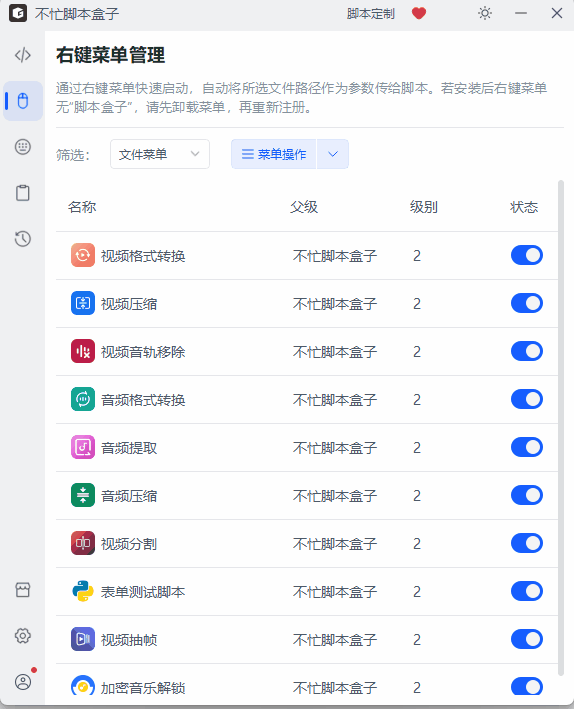Open the user account icon

coord(23,682)
